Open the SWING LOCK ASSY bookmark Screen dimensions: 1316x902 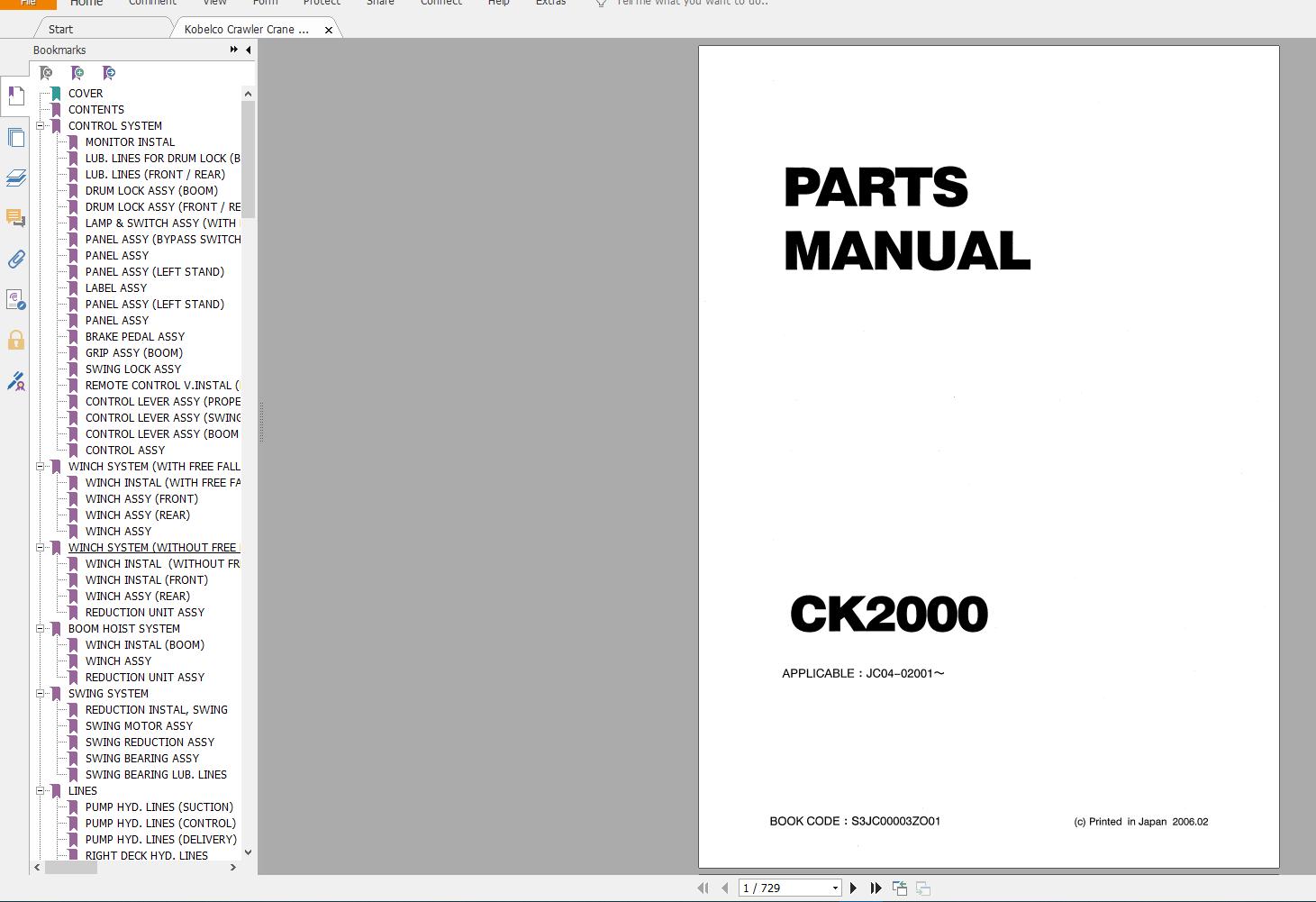pos(133,369)
